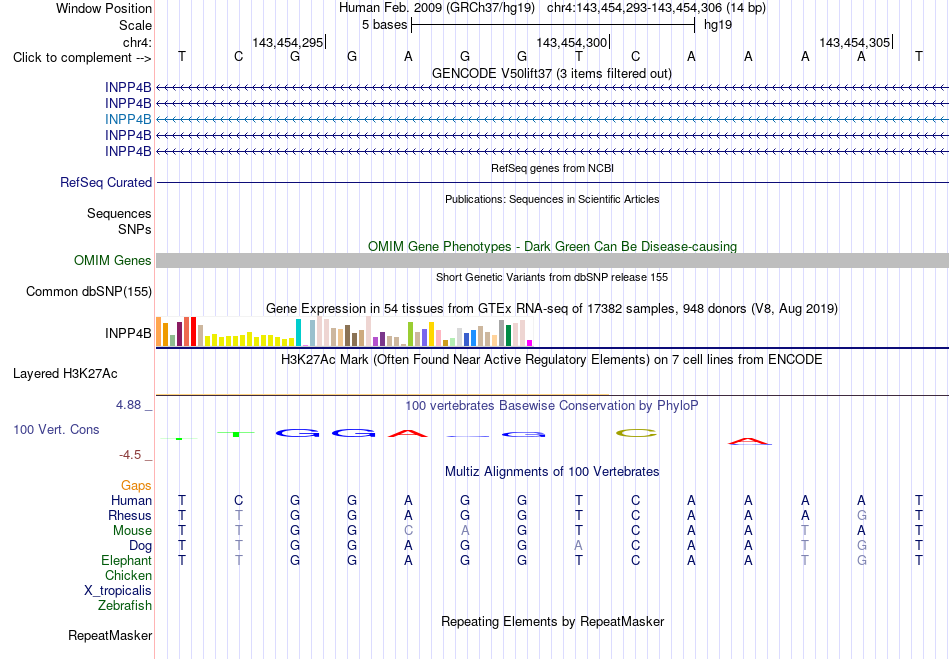Open '100 vertebrates Basewise Conservation by PhyloP'
The width and height of the screenshot is (950, 659).
[552, 405]
